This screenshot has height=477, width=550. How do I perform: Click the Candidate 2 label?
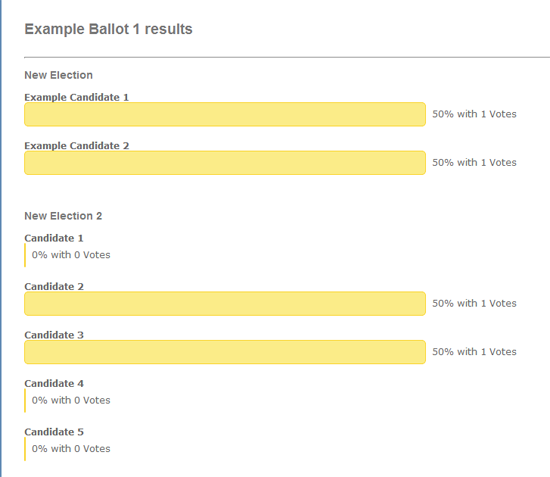pos(54,287)
